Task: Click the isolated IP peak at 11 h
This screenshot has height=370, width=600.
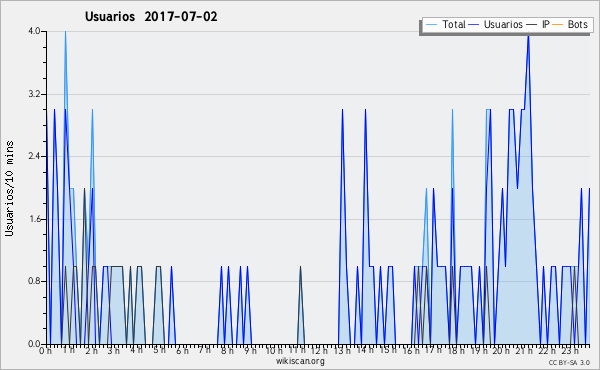Action: [301, 267]
